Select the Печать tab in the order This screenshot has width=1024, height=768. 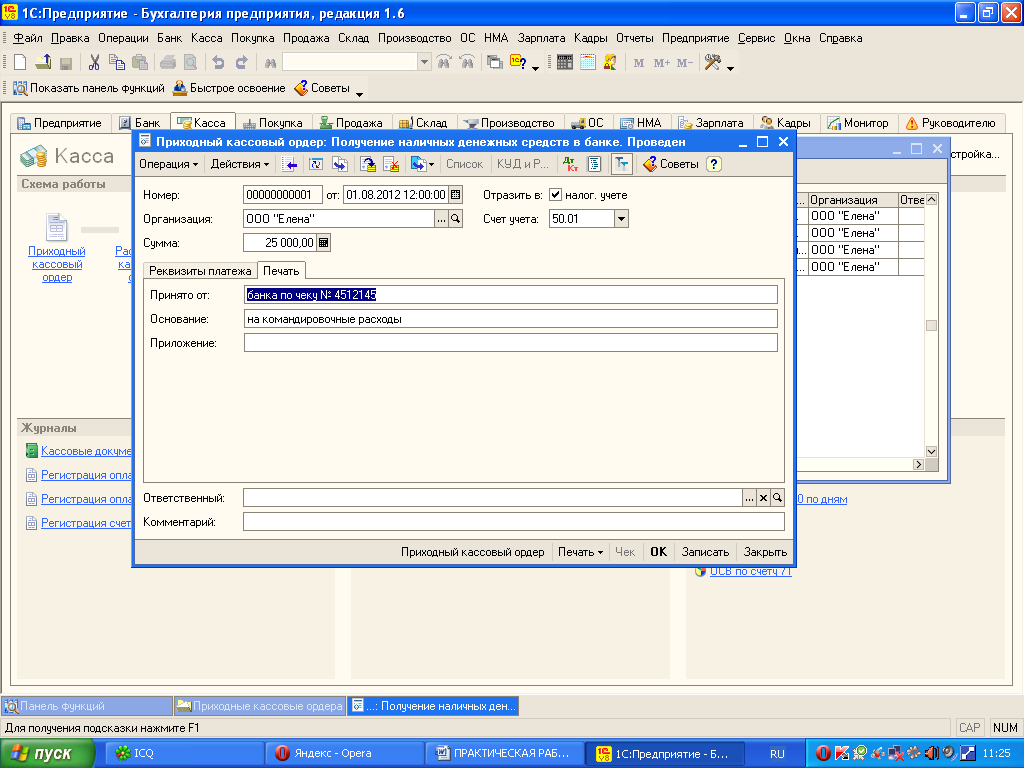(281, 270)
